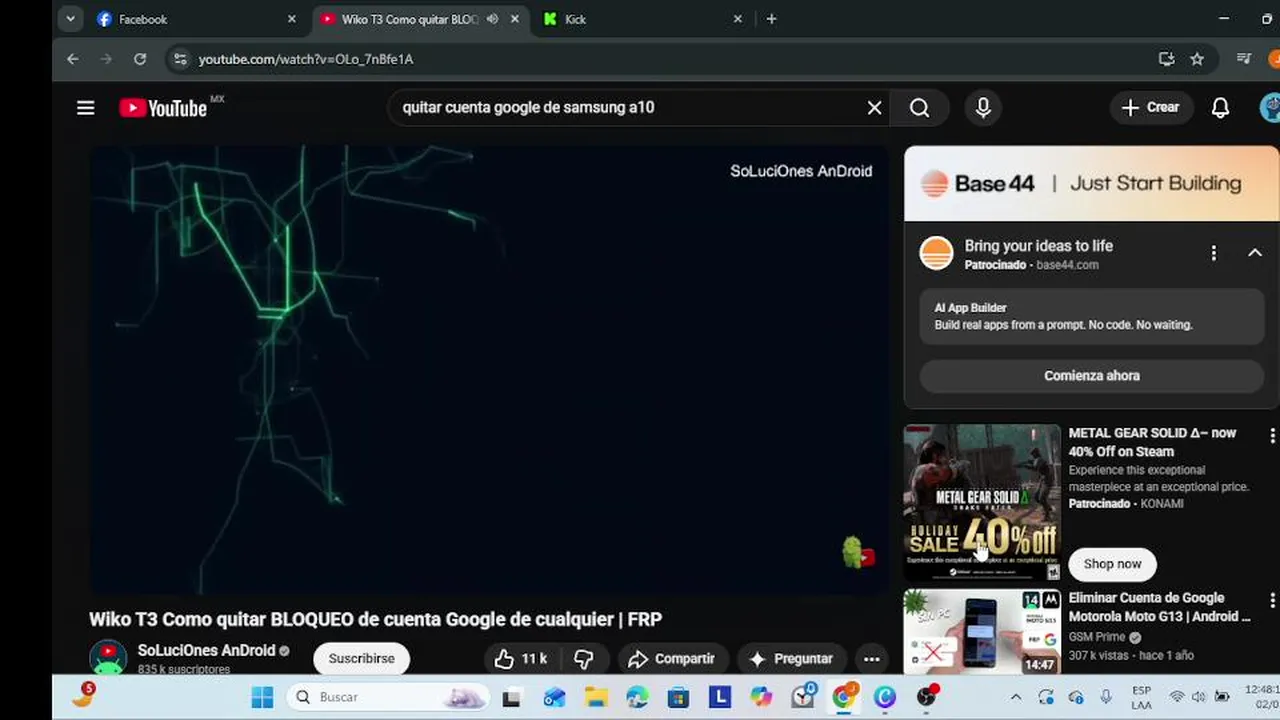Open options for Metal Gear Solid ad
The image size is (1280, 720).
click(1272, 436)
